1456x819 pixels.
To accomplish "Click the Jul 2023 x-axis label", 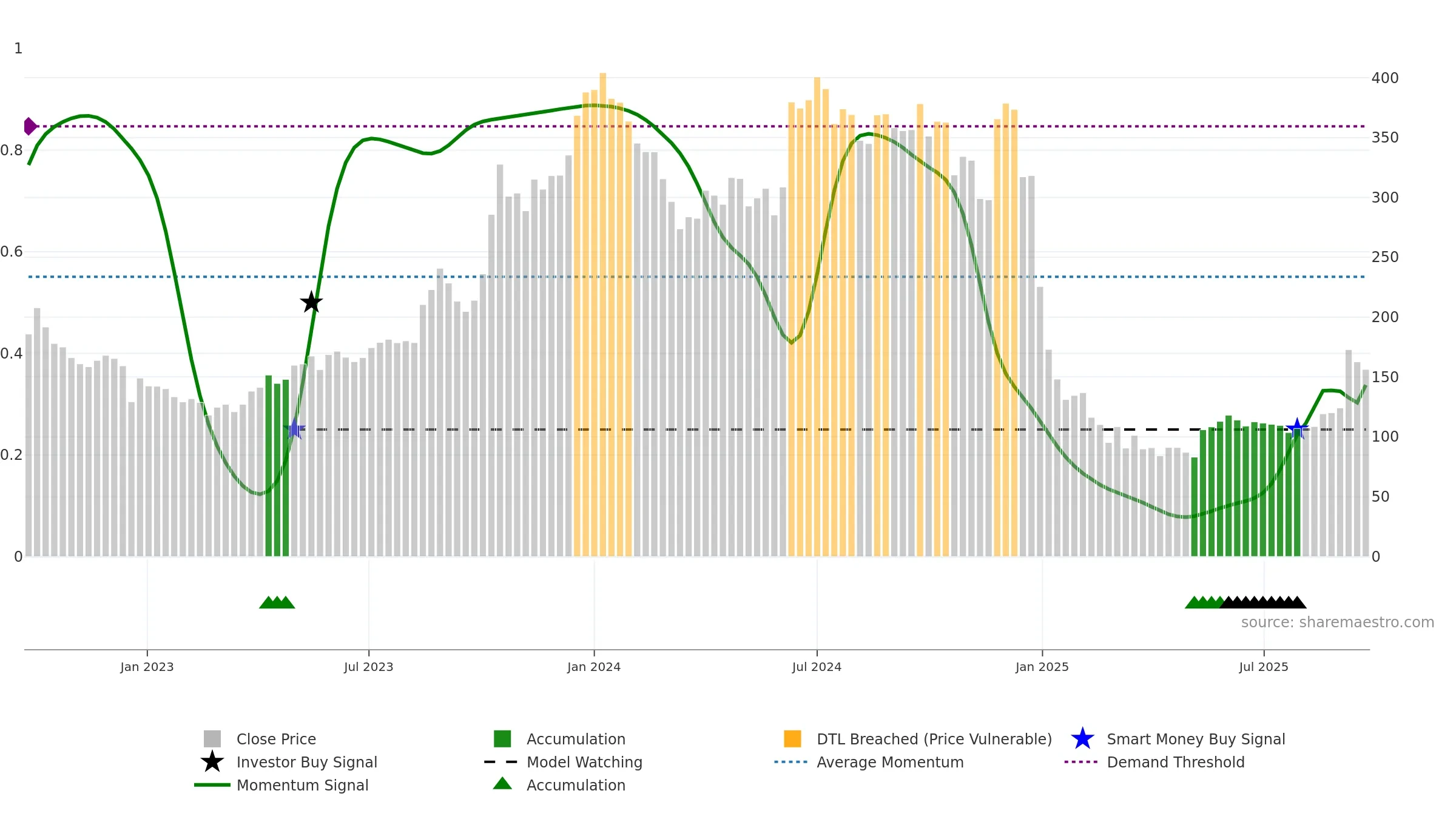I will tap(369, 667).
